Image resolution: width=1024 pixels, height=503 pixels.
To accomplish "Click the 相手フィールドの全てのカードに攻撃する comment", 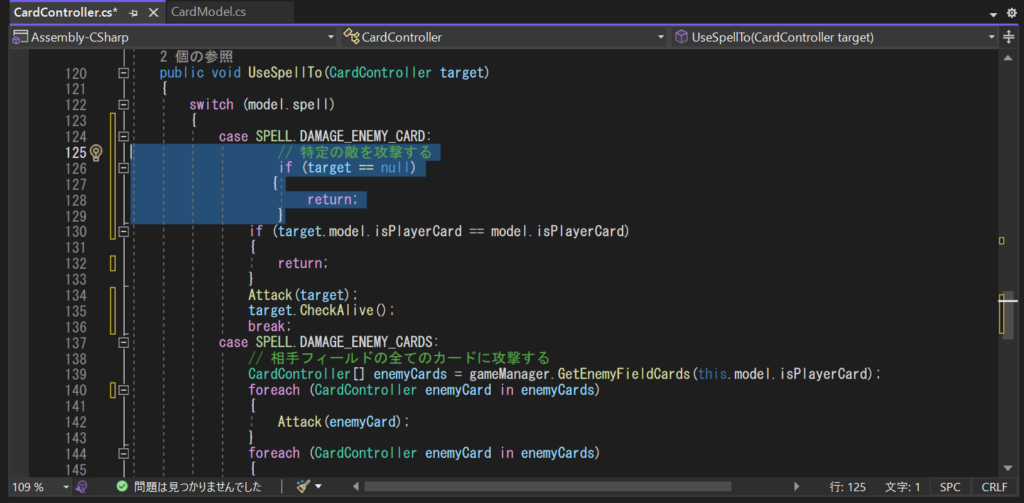I will point(399,359).
